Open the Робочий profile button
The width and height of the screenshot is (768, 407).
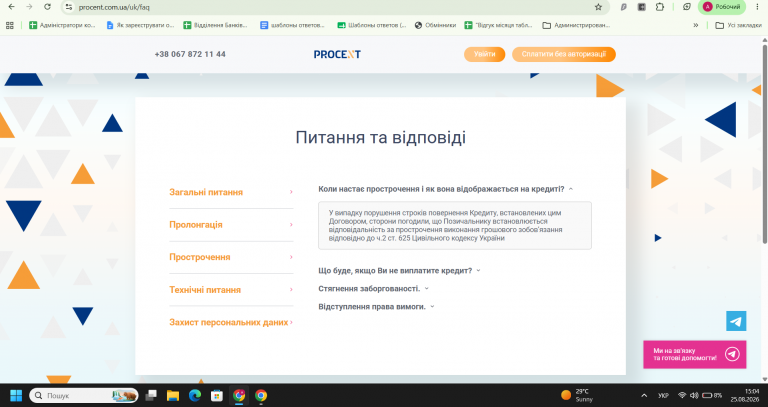[722, 7]
